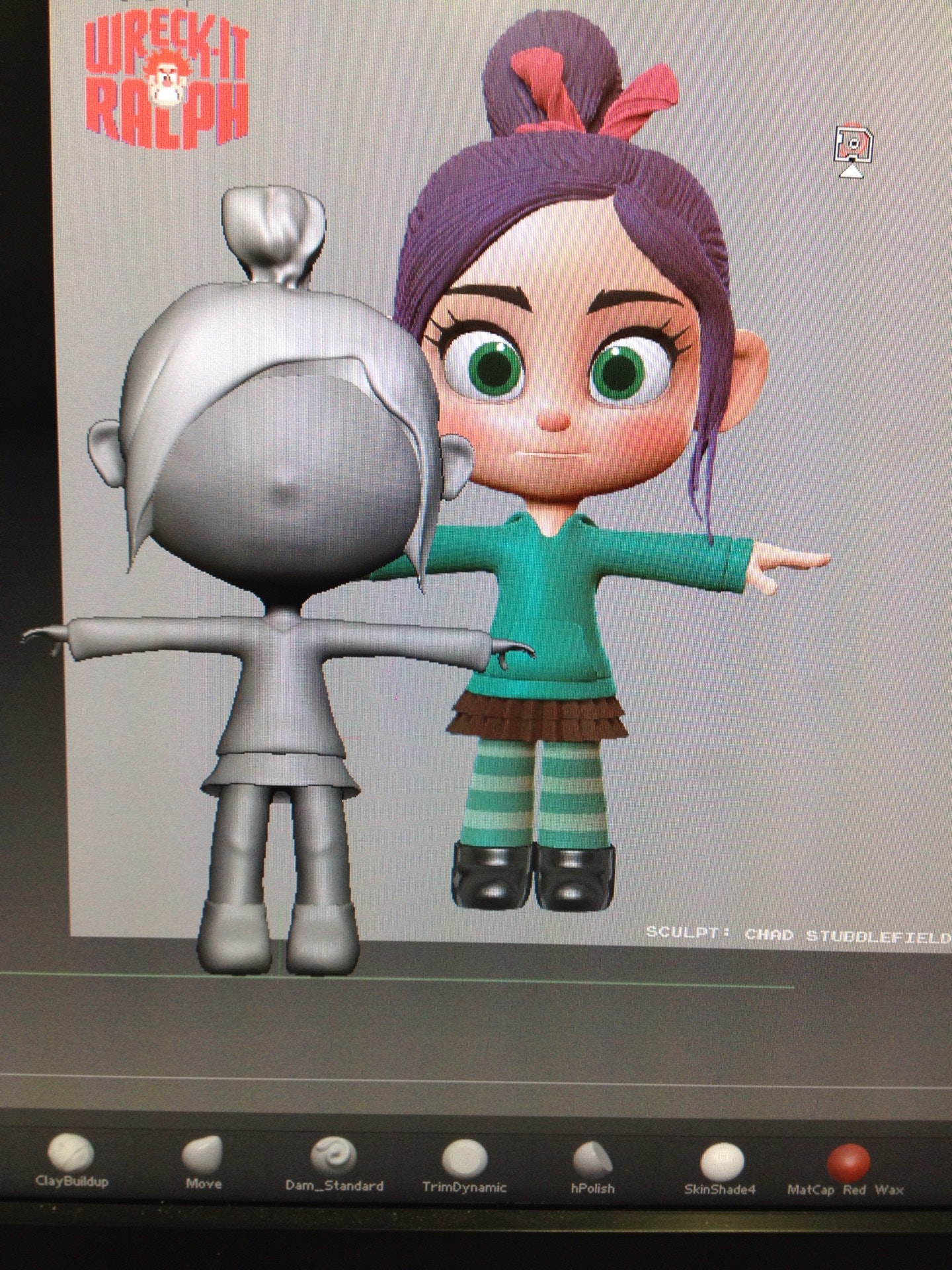Viewport: 952px width, 1270px height.
Task: Apply the MatCap Red Wax material
Action: point(846,1169)
